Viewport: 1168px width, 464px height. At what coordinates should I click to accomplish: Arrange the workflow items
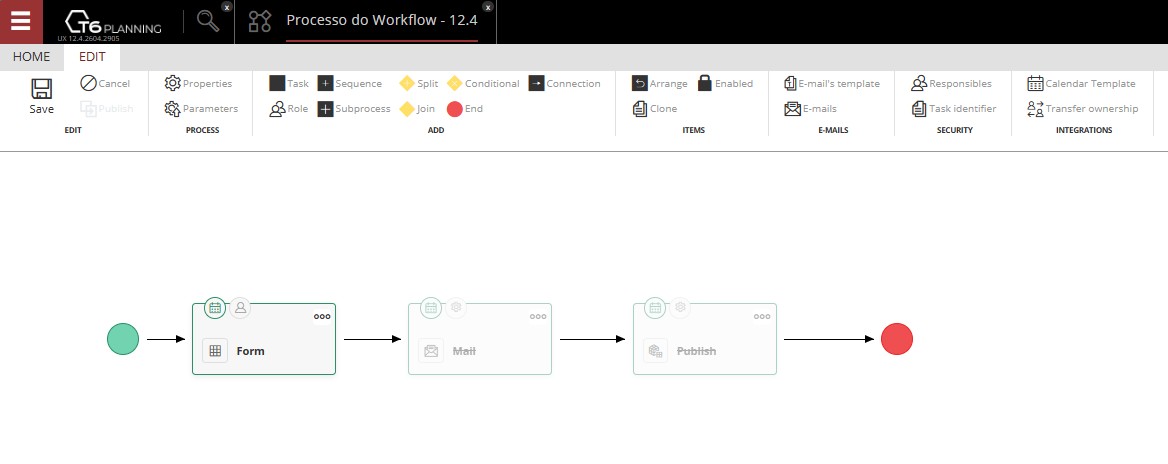coord(659,83)
